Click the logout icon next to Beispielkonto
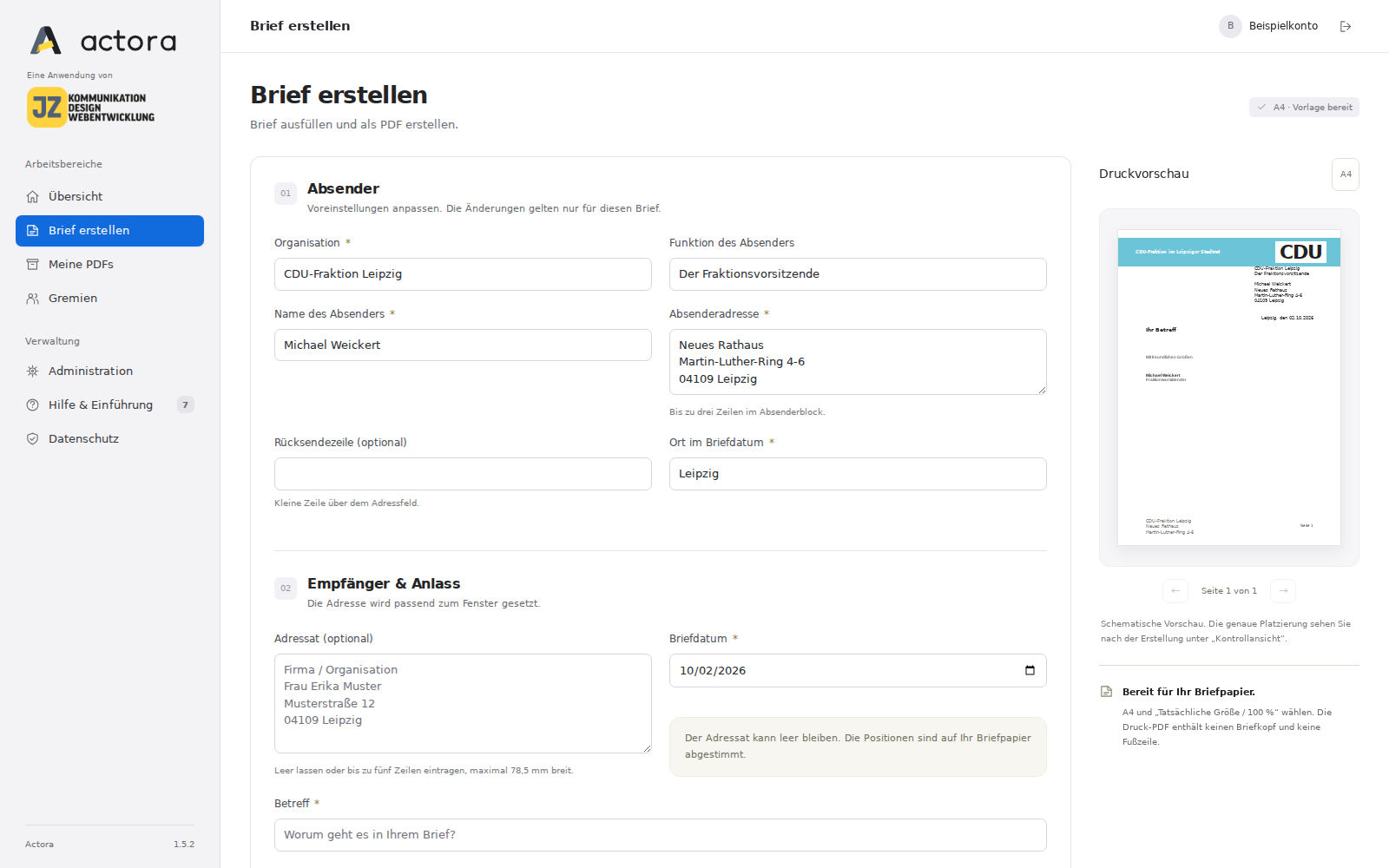The width and height of the screenshot is (1389, 868). (x=1346, y=27)
